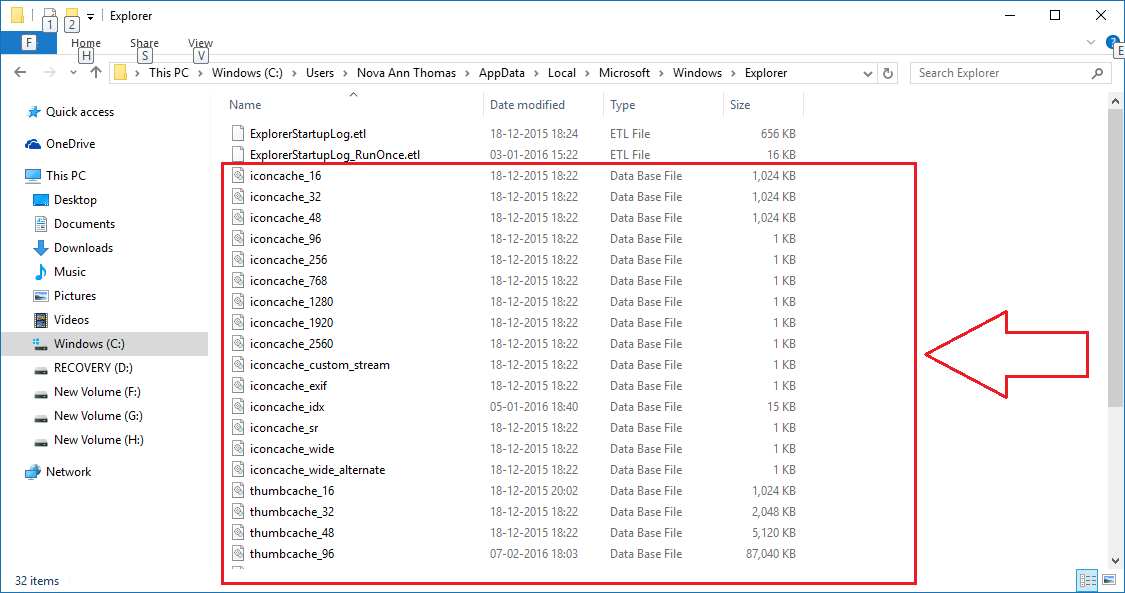
Task: Open the Quick Access Toolbar customization arrow
Action: [89, 15]
